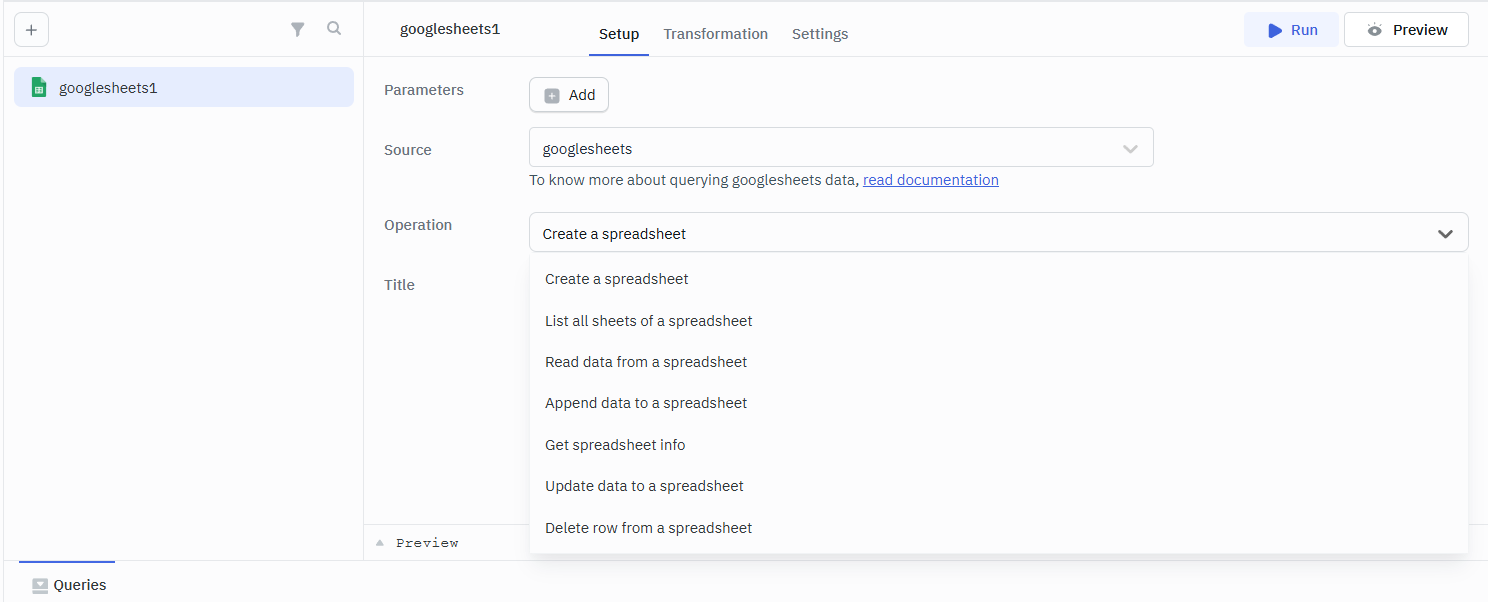Expand the bottom Preview panel triangle
The image size is (1488, 602).
380,543
